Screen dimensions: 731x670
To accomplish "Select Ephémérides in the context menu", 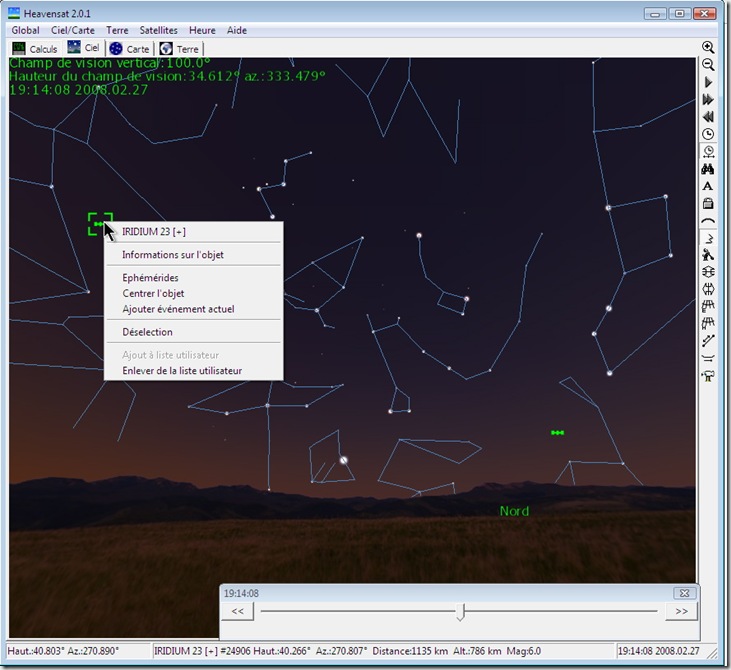I will click(x=193, y=278).
